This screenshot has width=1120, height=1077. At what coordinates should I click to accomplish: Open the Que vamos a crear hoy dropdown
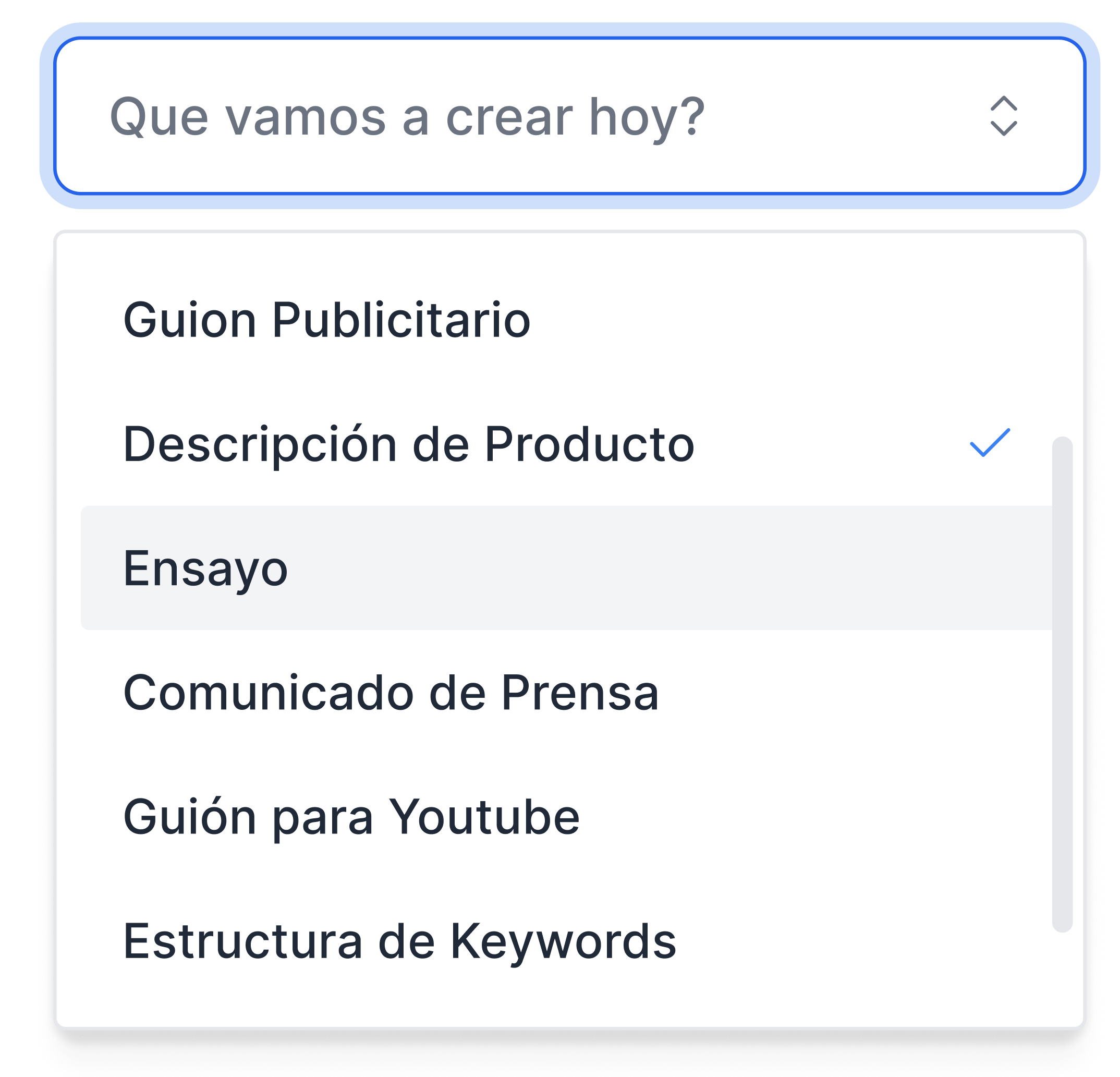pyautogui.click(x=570, y=116)
